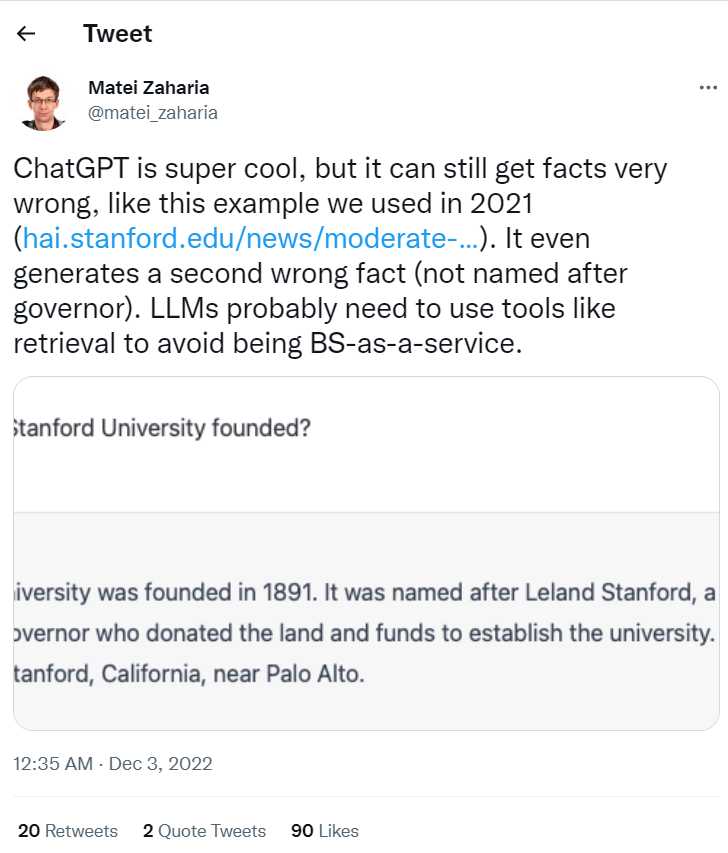Click the Stanford University founded question text
Viewport: 728px width, 853px height.
(x=162, y=429)
